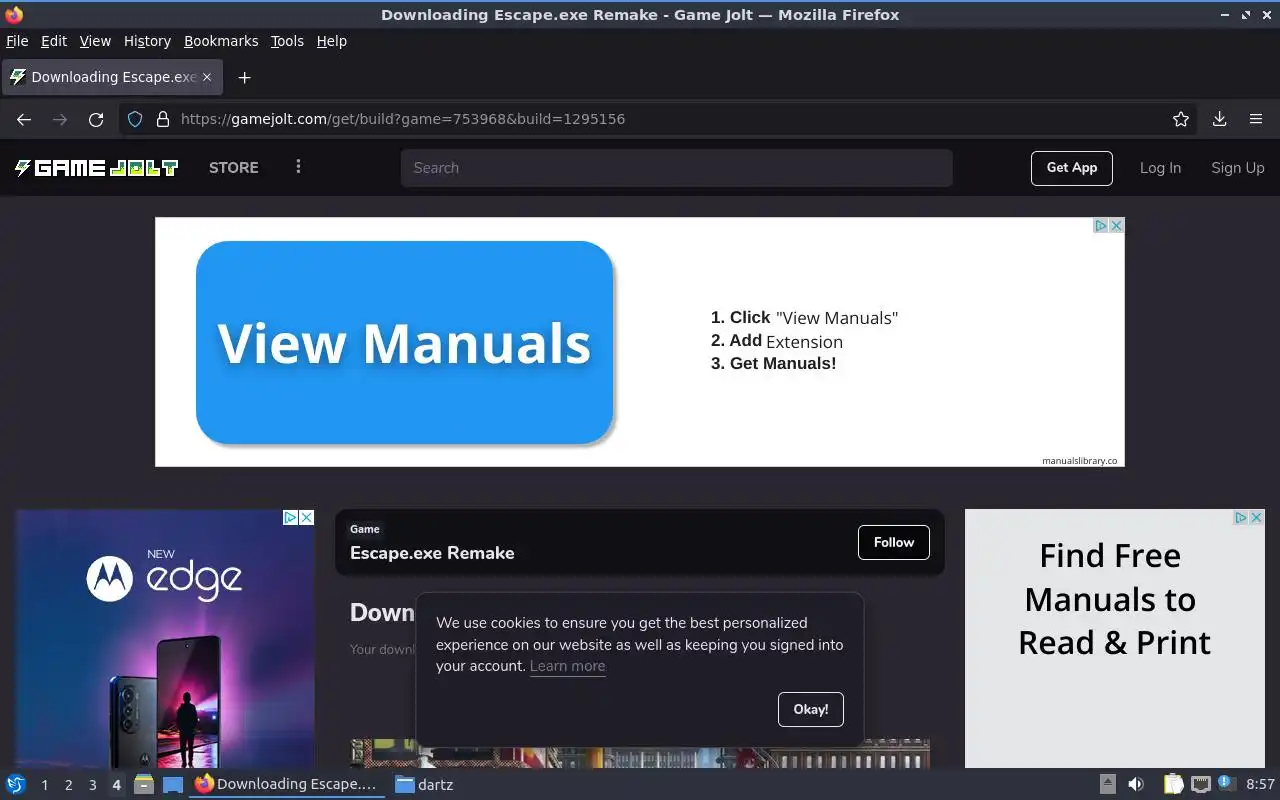
Task: Click the Game Jolt logo
Action: tap(96, 168)
